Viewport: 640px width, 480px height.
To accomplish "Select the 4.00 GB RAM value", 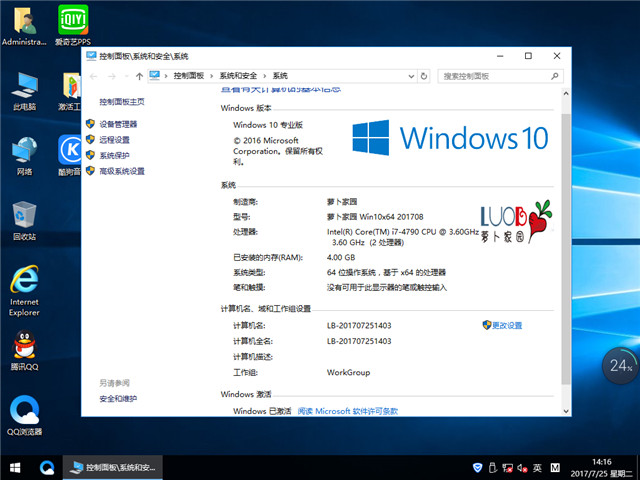I will [341, 258].
